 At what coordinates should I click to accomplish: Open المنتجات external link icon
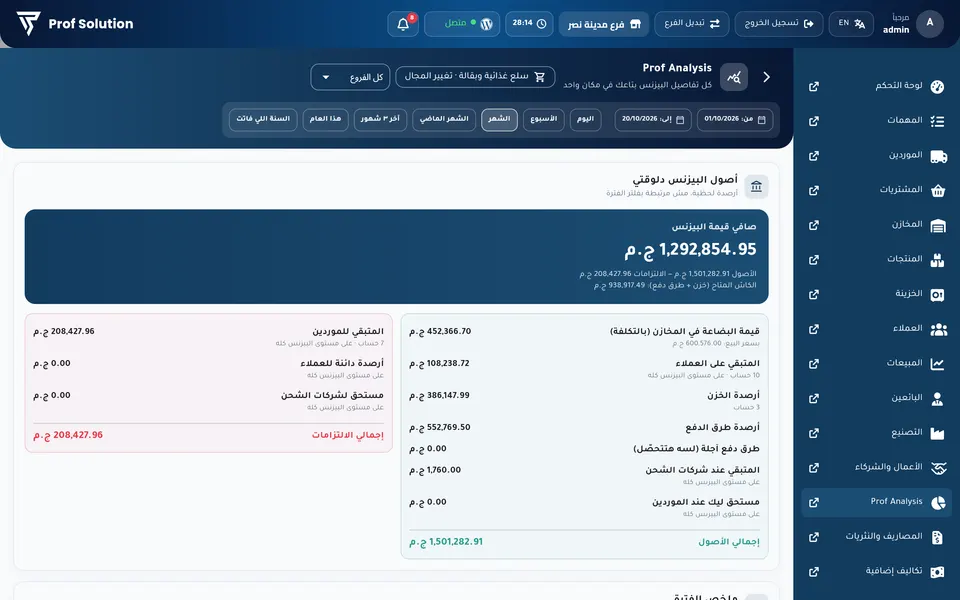(x=814, y=260)
